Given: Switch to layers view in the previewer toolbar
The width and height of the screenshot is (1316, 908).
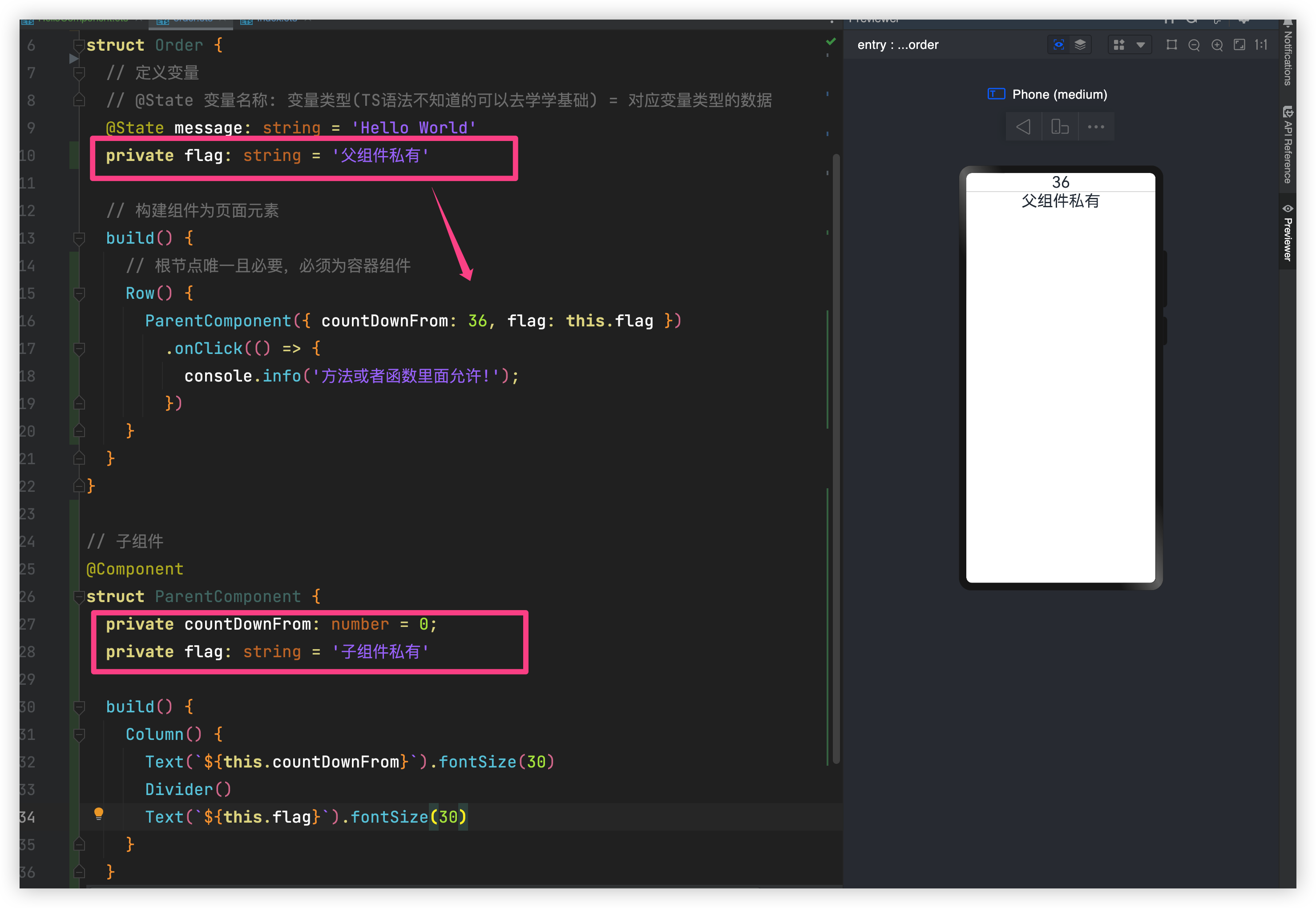Looking at the screenshot, I should [1081, 44].
